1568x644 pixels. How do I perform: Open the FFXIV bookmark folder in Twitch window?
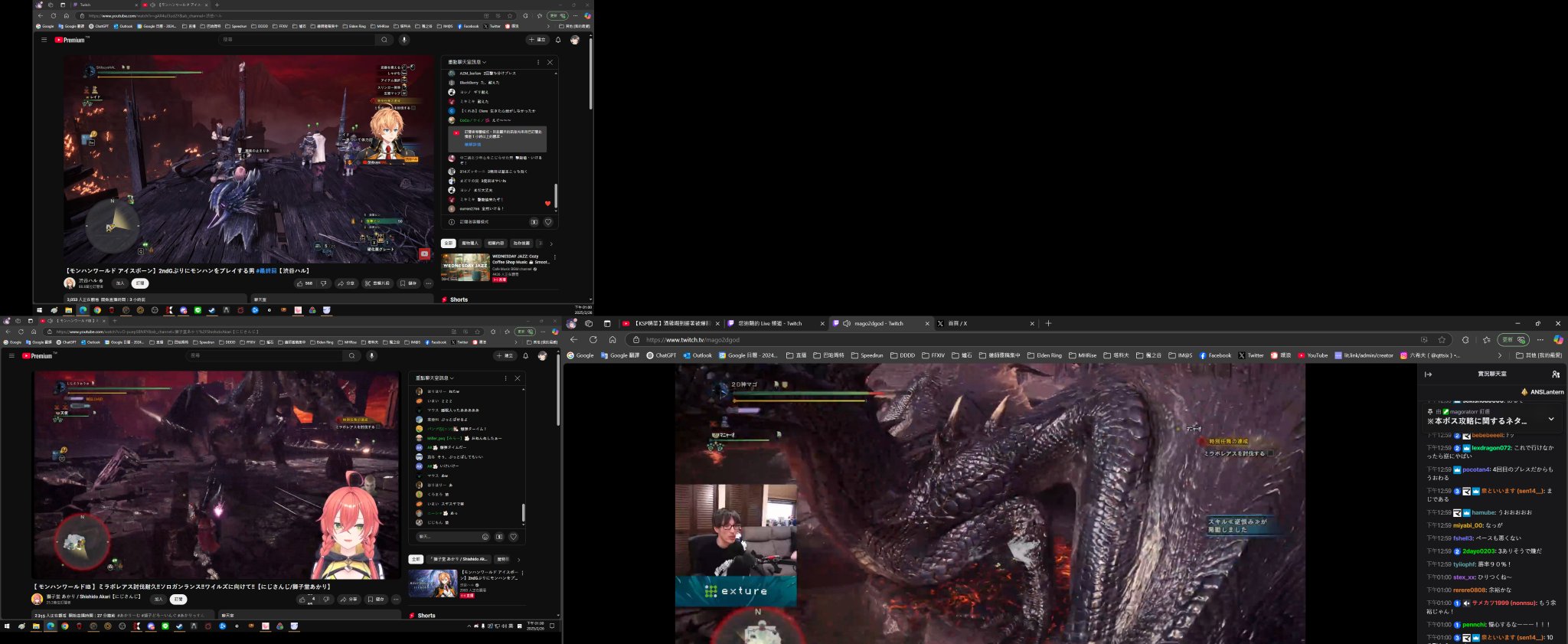point(933,355)
